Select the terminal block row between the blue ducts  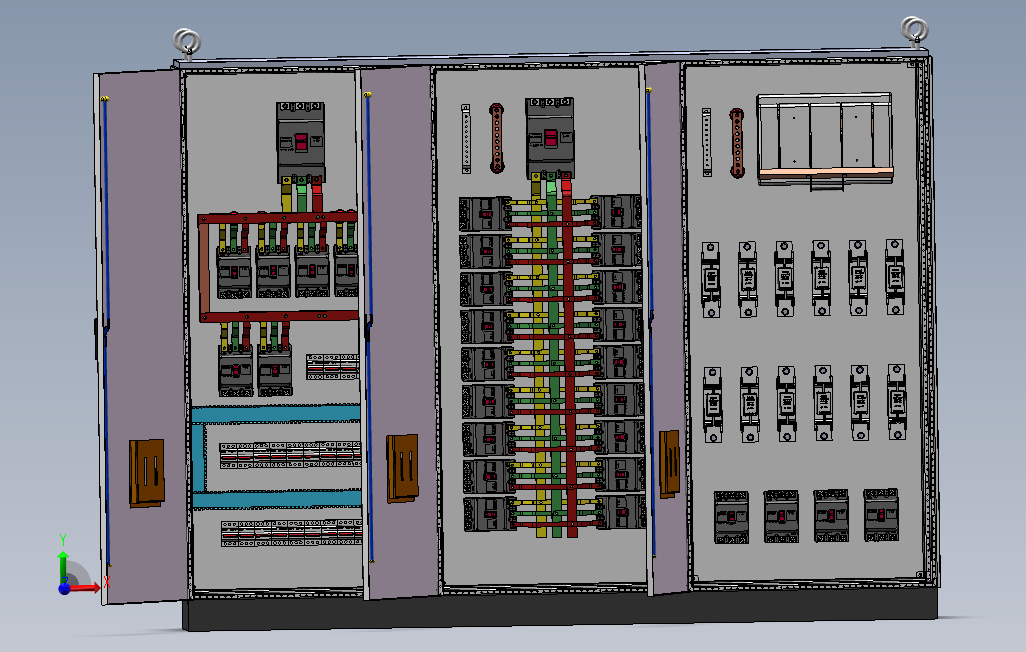point(290,454)
